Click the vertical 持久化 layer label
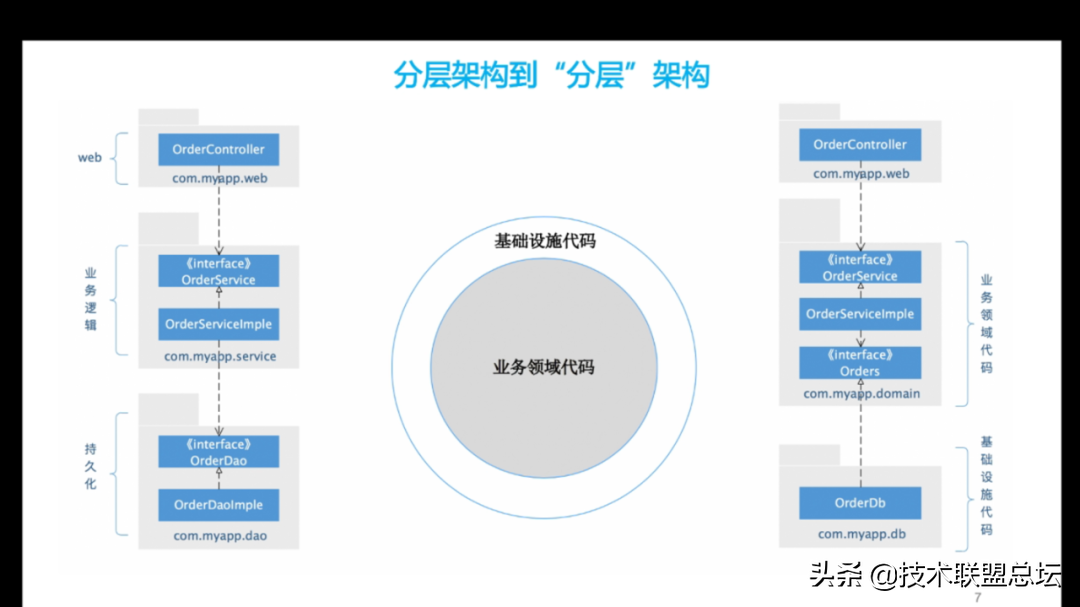The image size is (1080, 607). pyautogui.click(x=90, y=466)
